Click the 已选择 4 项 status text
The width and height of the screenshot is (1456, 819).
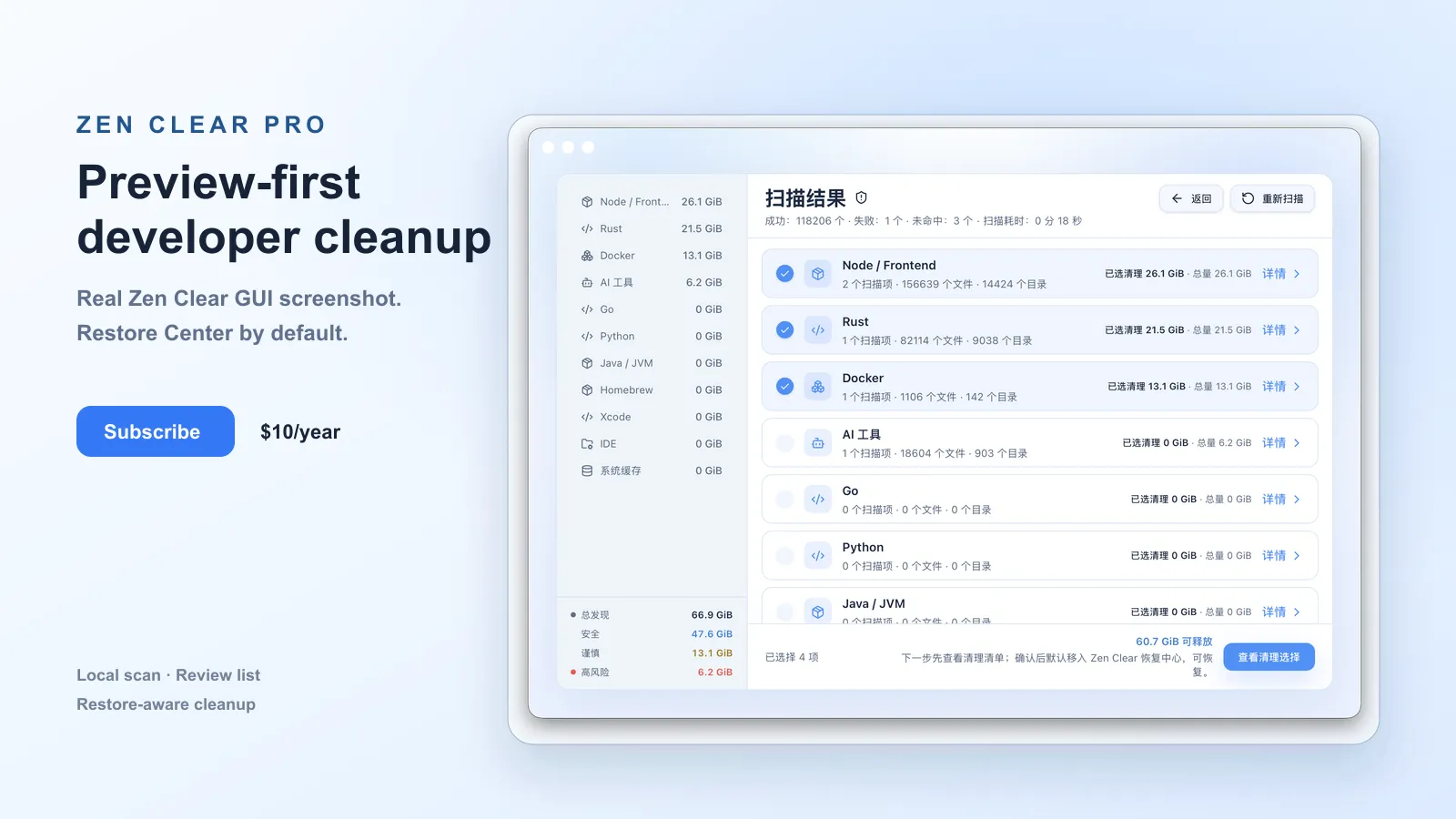pyautogui.click(x=792, y=657)
